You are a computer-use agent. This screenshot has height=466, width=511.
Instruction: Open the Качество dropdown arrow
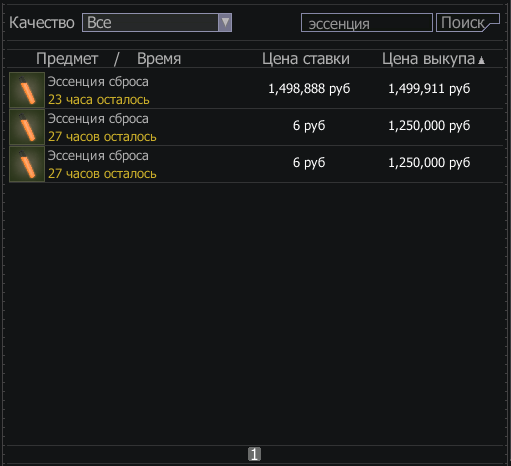(225, 23)
